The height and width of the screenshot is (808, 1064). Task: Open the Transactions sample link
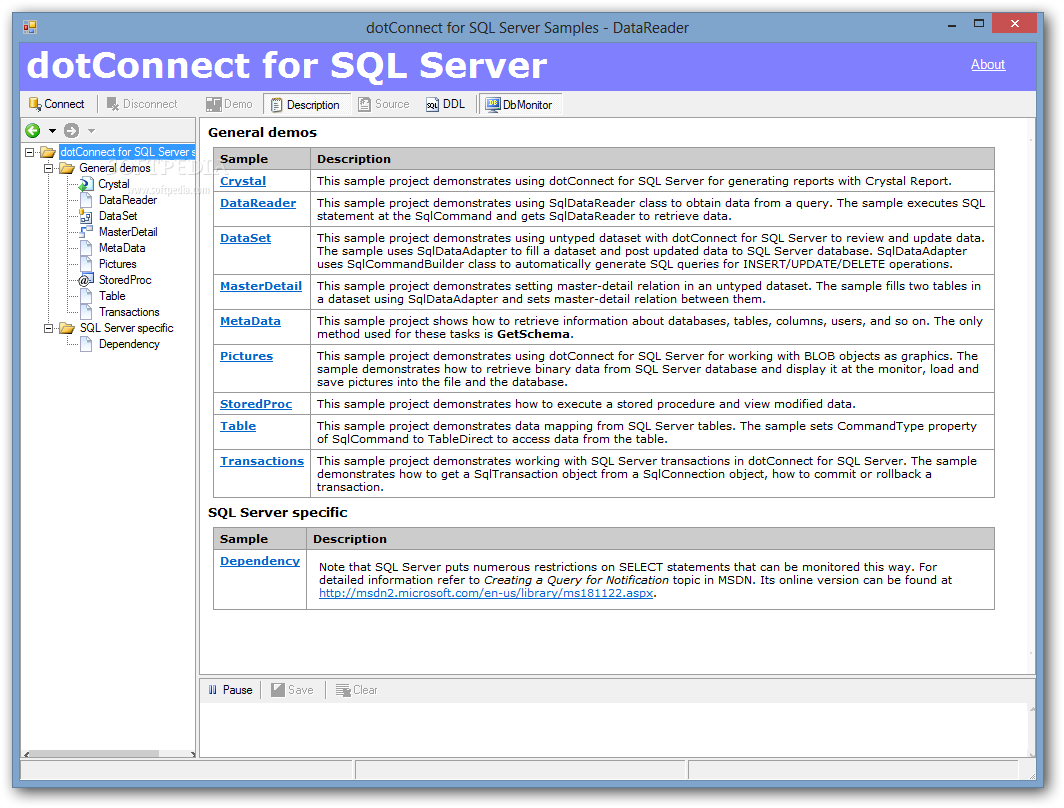(262, 461)
